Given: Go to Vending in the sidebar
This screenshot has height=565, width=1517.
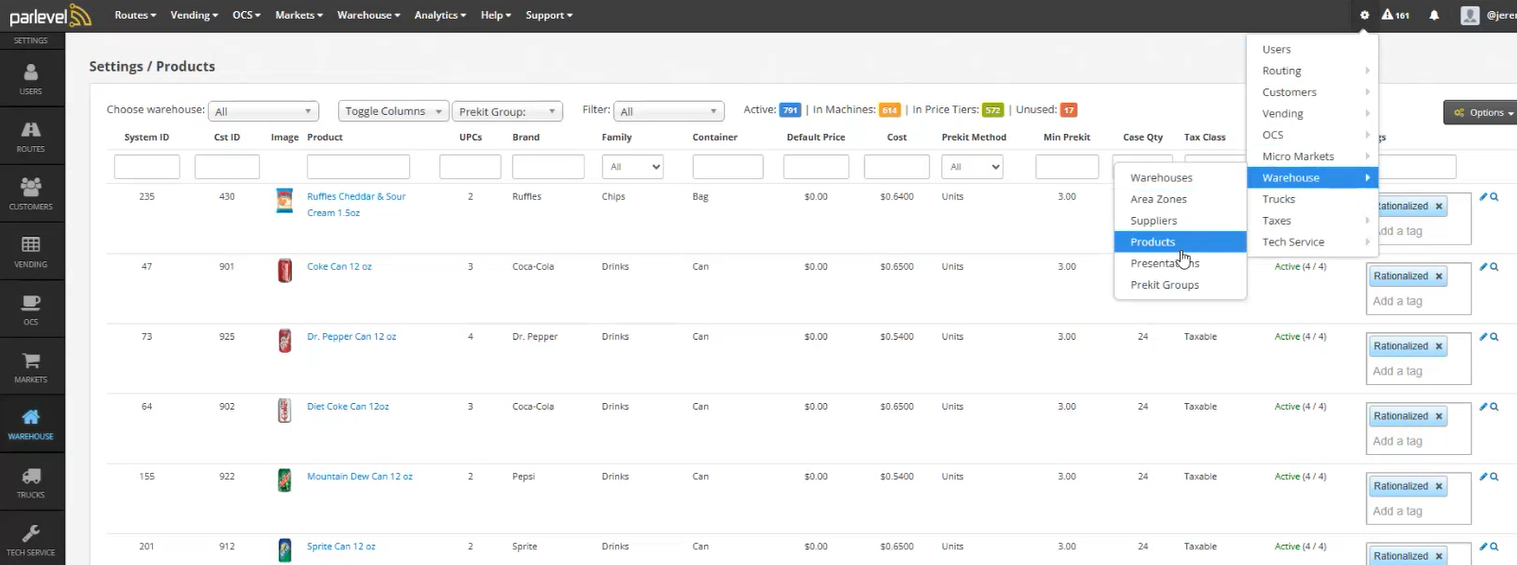Looking at the screenshot, I should [x=31, y=252].
